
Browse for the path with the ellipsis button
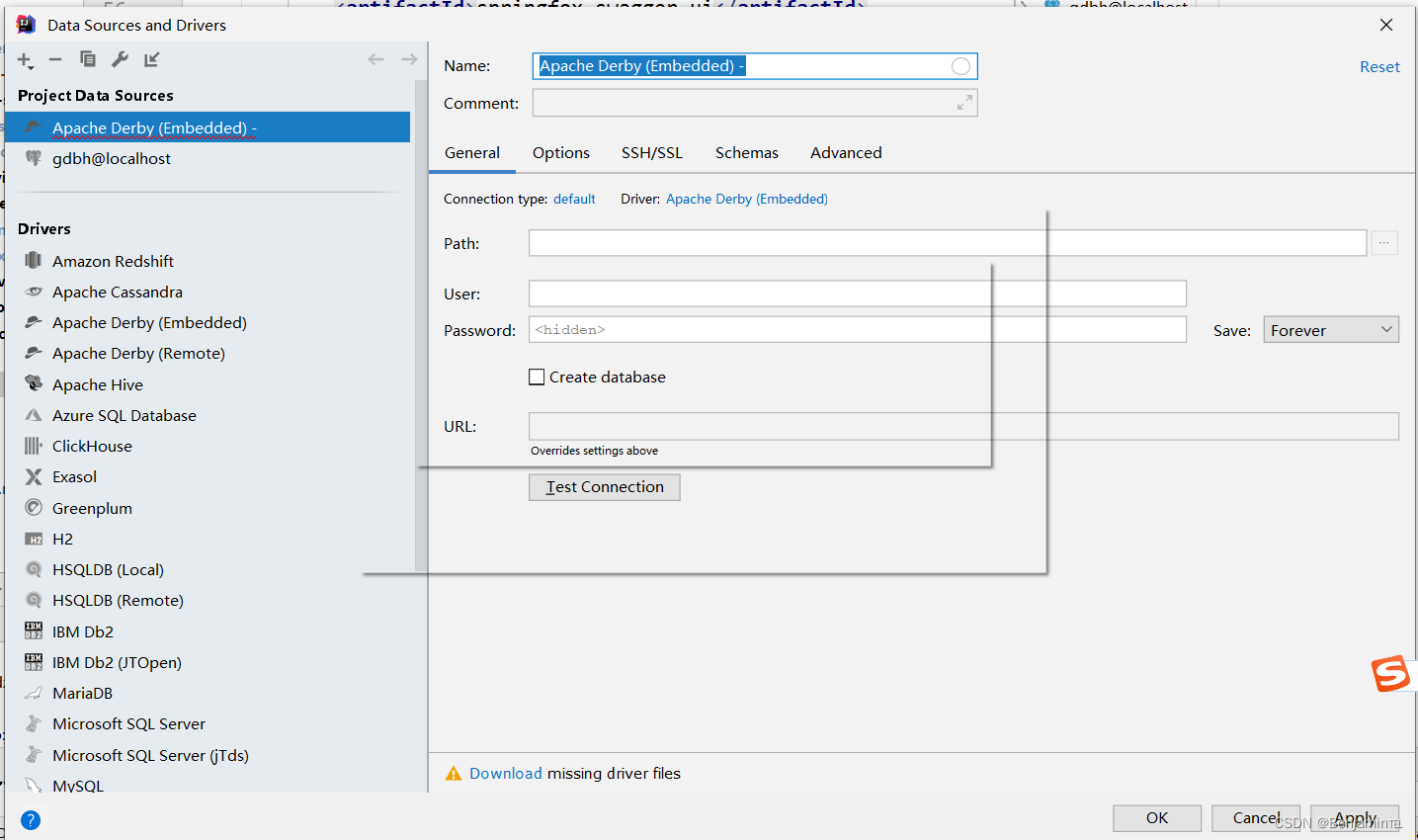pos(1384,242)
